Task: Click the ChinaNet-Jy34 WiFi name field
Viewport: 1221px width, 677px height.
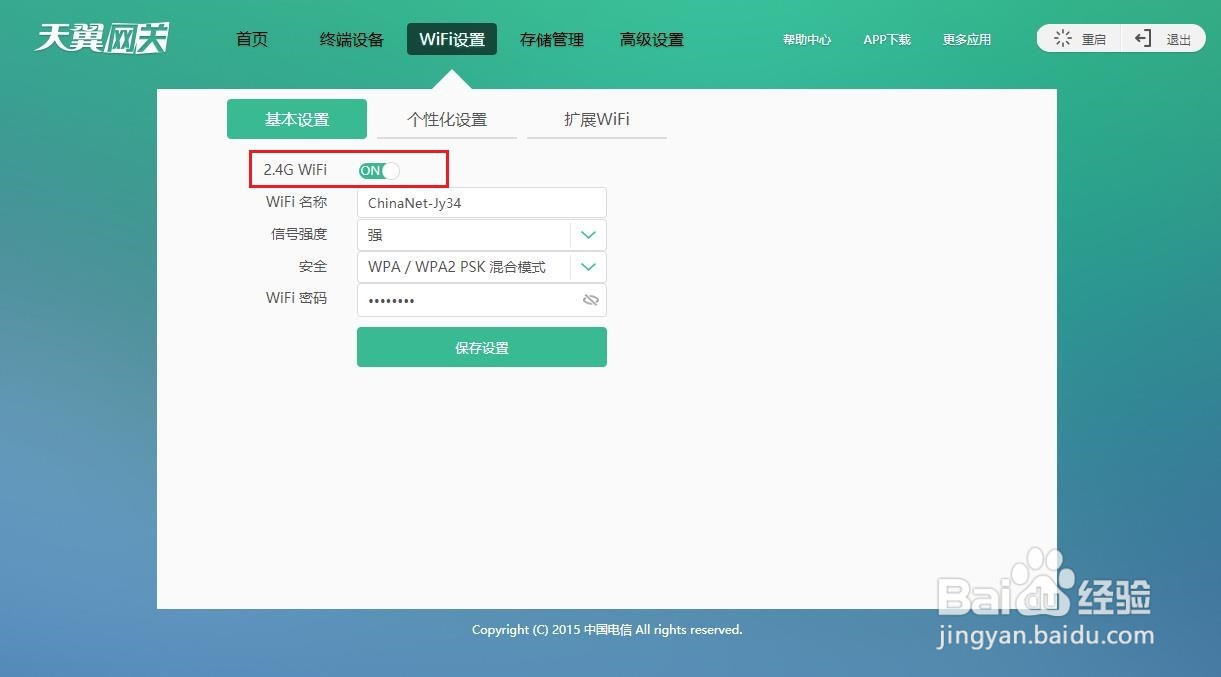Action: click(481, 202)
